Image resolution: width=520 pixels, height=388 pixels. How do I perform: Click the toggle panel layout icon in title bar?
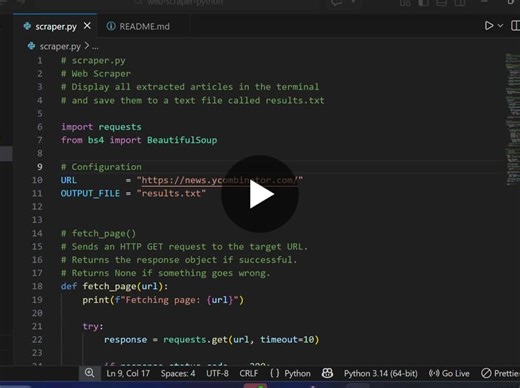pyautogui.click(x=441, y=3)
